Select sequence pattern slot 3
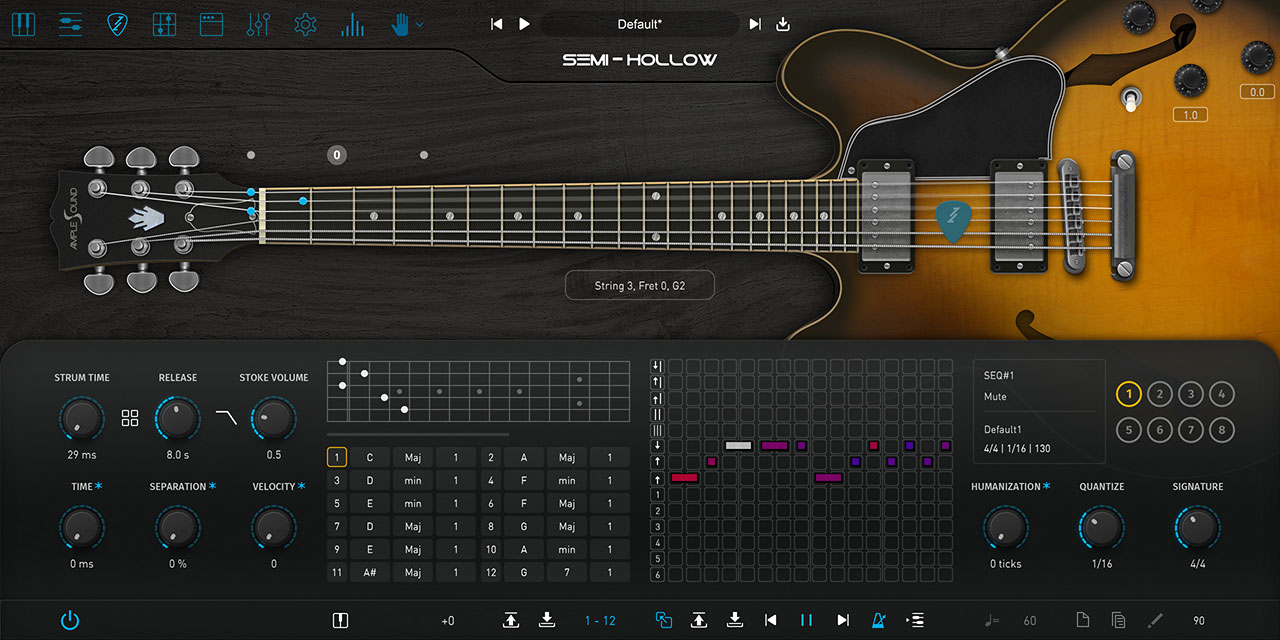This screenshot has width=1280, height=640. click(1190, 394)
